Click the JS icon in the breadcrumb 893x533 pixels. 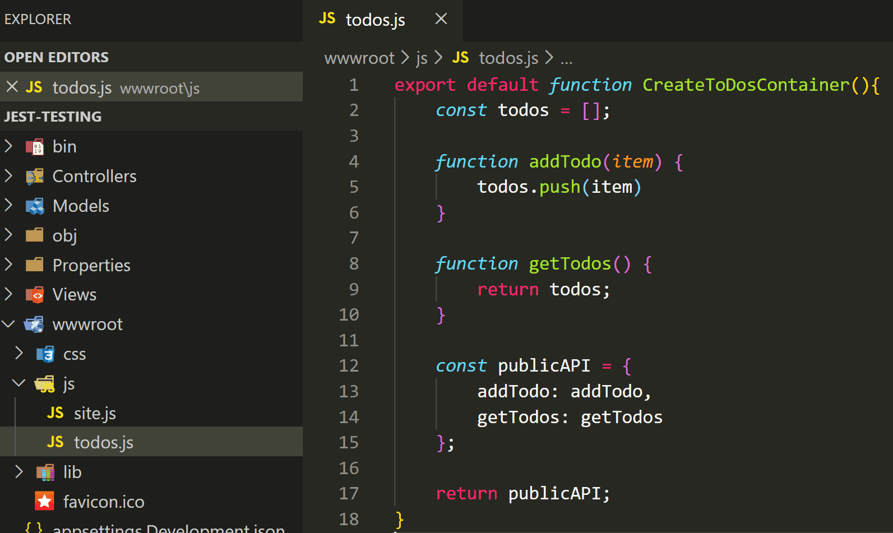[460, 58]
